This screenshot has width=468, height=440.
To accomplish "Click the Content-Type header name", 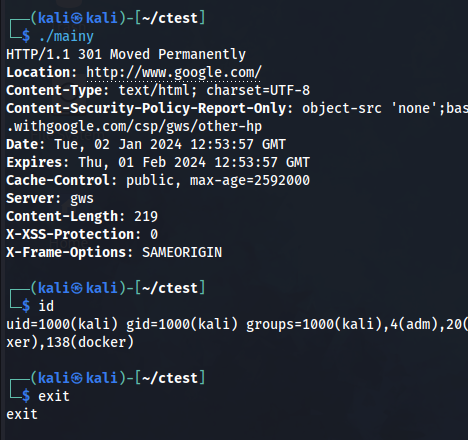I will 54,90.
